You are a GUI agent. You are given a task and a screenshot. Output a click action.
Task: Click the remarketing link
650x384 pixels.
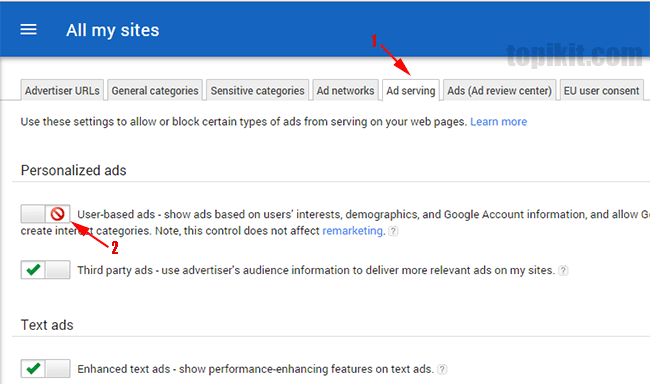(352, 231)
